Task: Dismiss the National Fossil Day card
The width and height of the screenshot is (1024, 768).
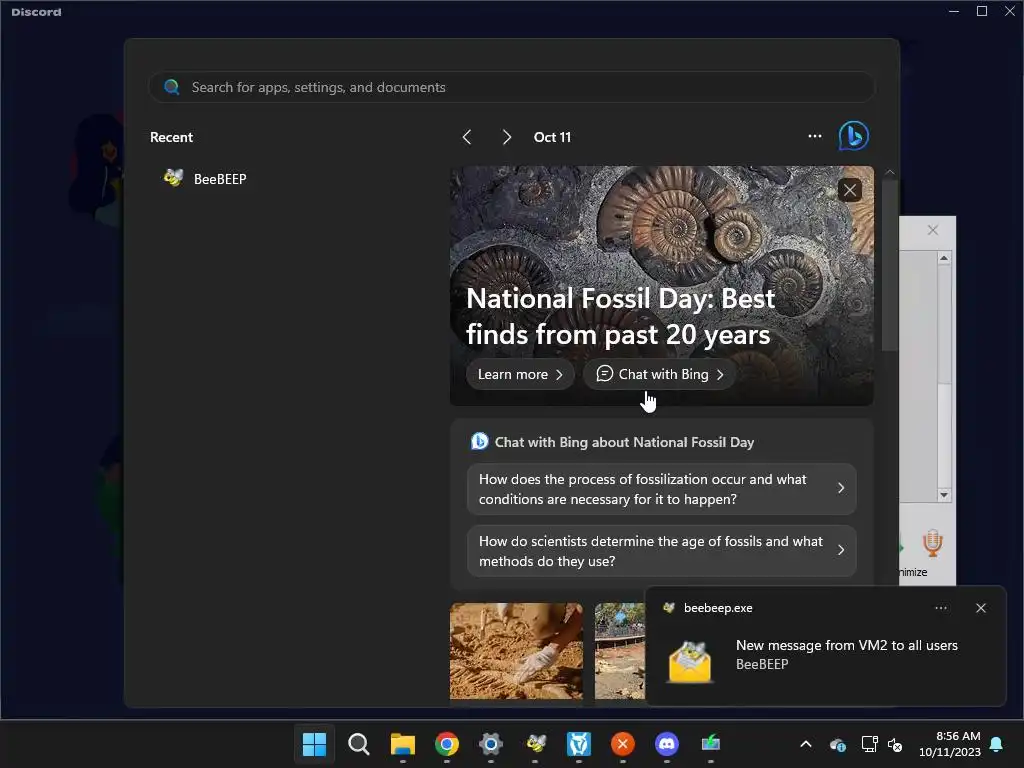Action: pos(850,190)
